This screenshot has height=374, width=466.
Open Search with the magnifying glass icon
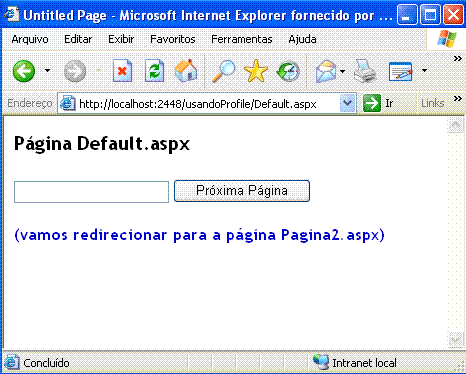223,71
